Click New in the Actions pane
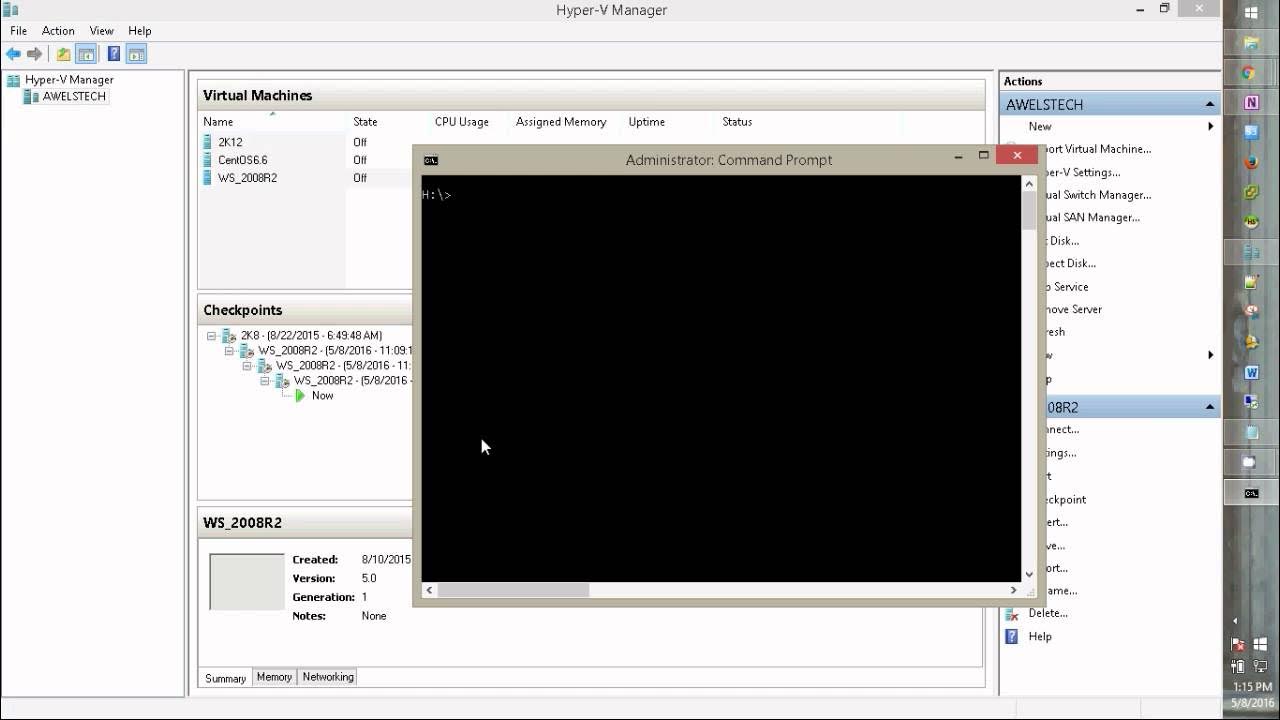This screenshot has height=720, width=1280. click(1040, 127)
